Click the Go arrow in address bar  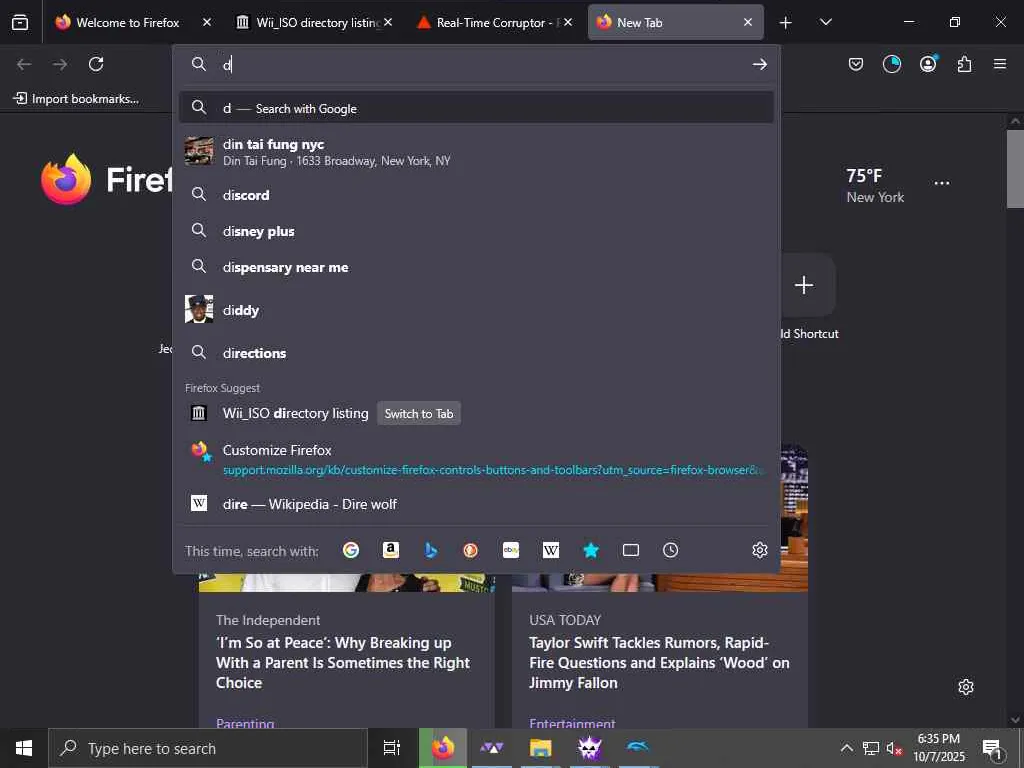pyautogui.click(x=759, y=64)
